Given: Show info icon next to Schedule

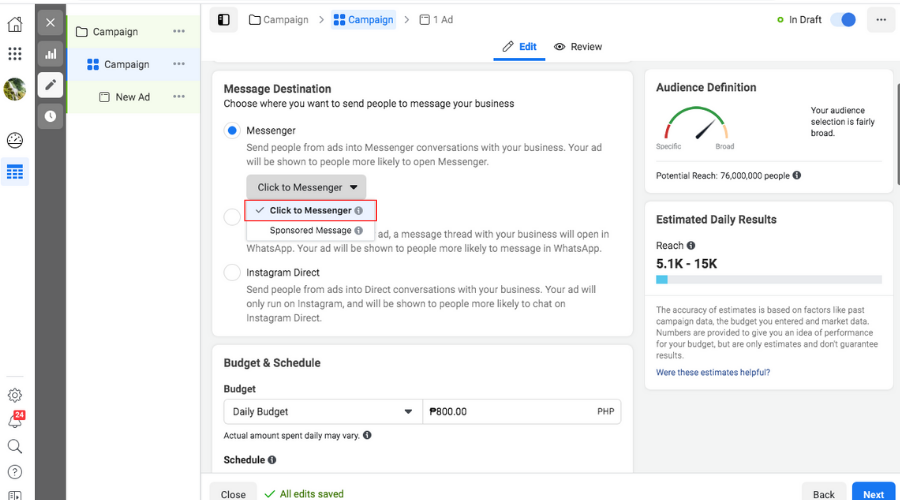Looking at the screenshot, I should [x=272, y=460].
